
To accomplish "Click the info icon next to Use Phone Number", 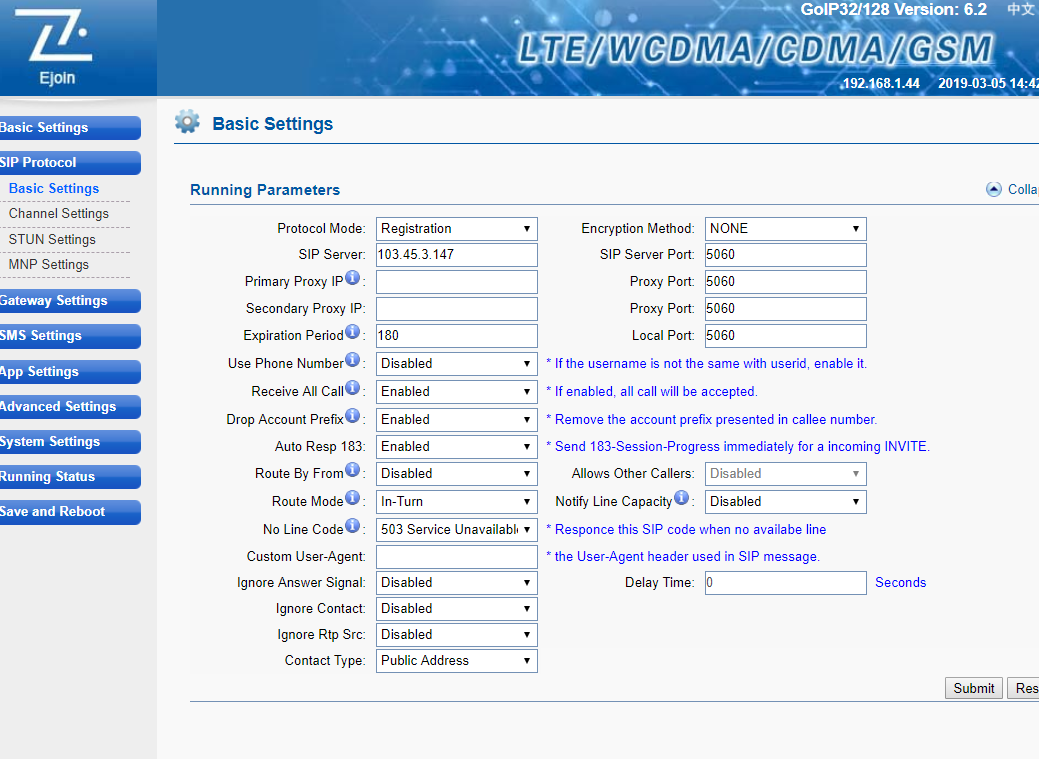I will [x=353, y=361].
